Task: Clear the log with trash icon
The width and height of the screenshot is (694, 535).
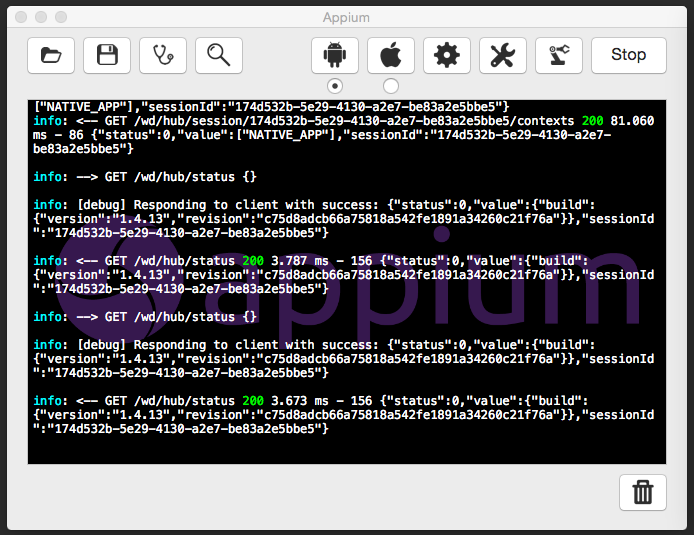Action: click(643, 493)
